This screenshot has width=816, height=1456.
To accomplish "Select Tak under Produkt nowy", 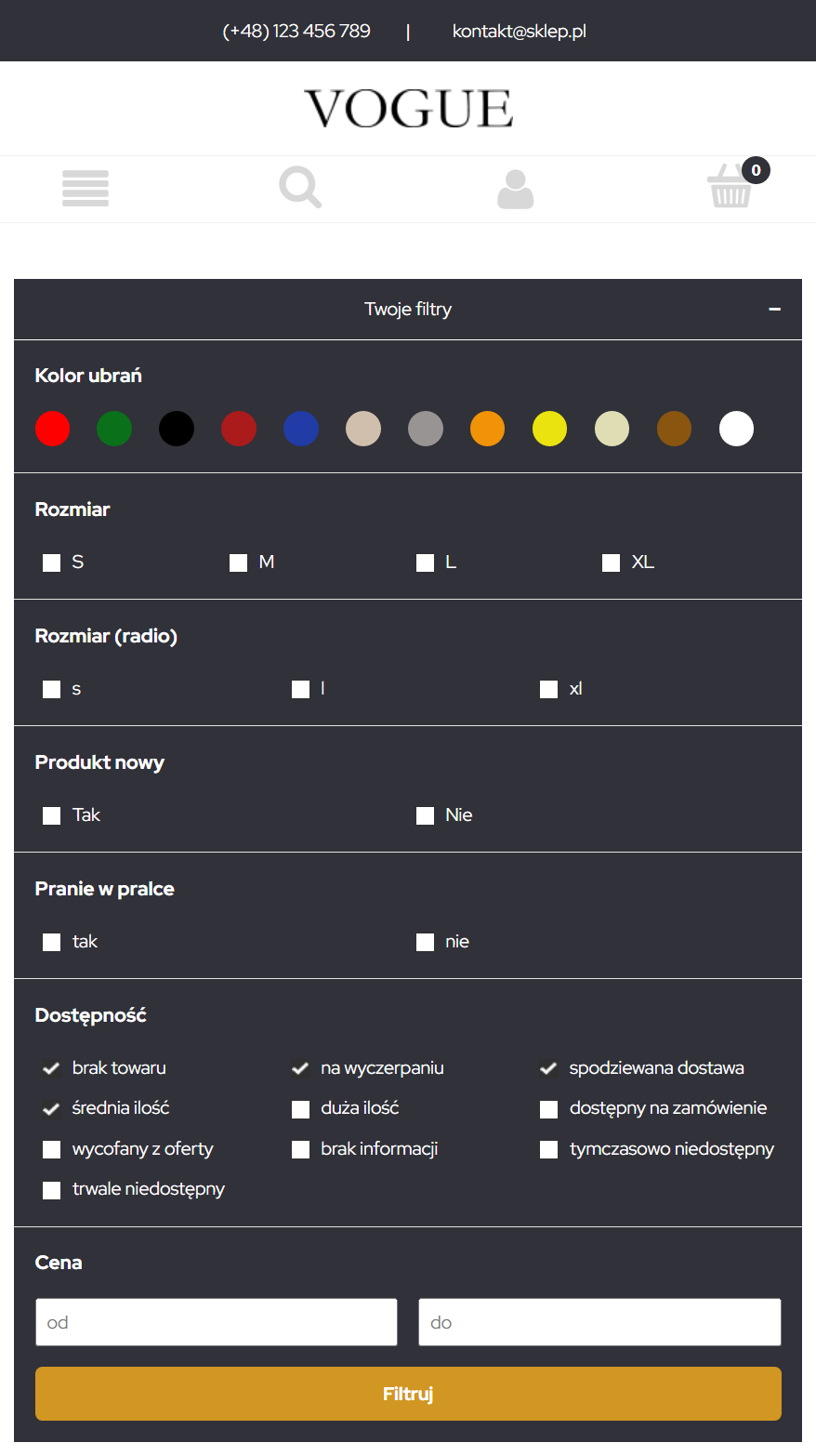I will tap(51, 815).
